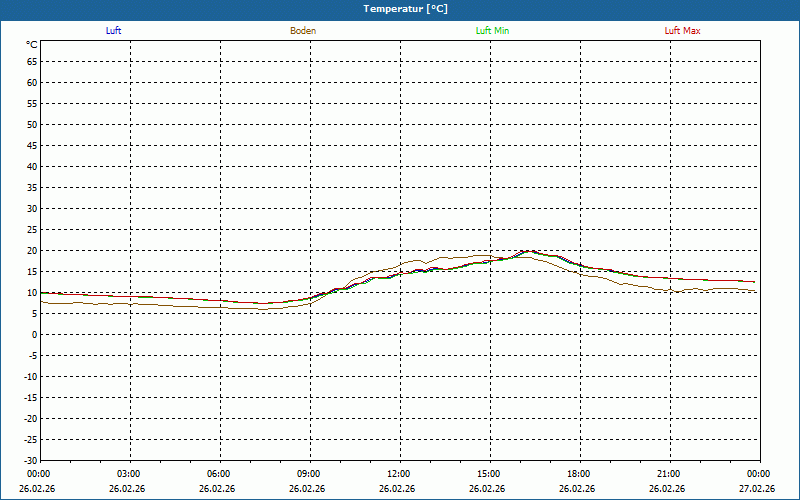Click the 27.02.26 date label
800x500 pixels.
tap(757, 489)
